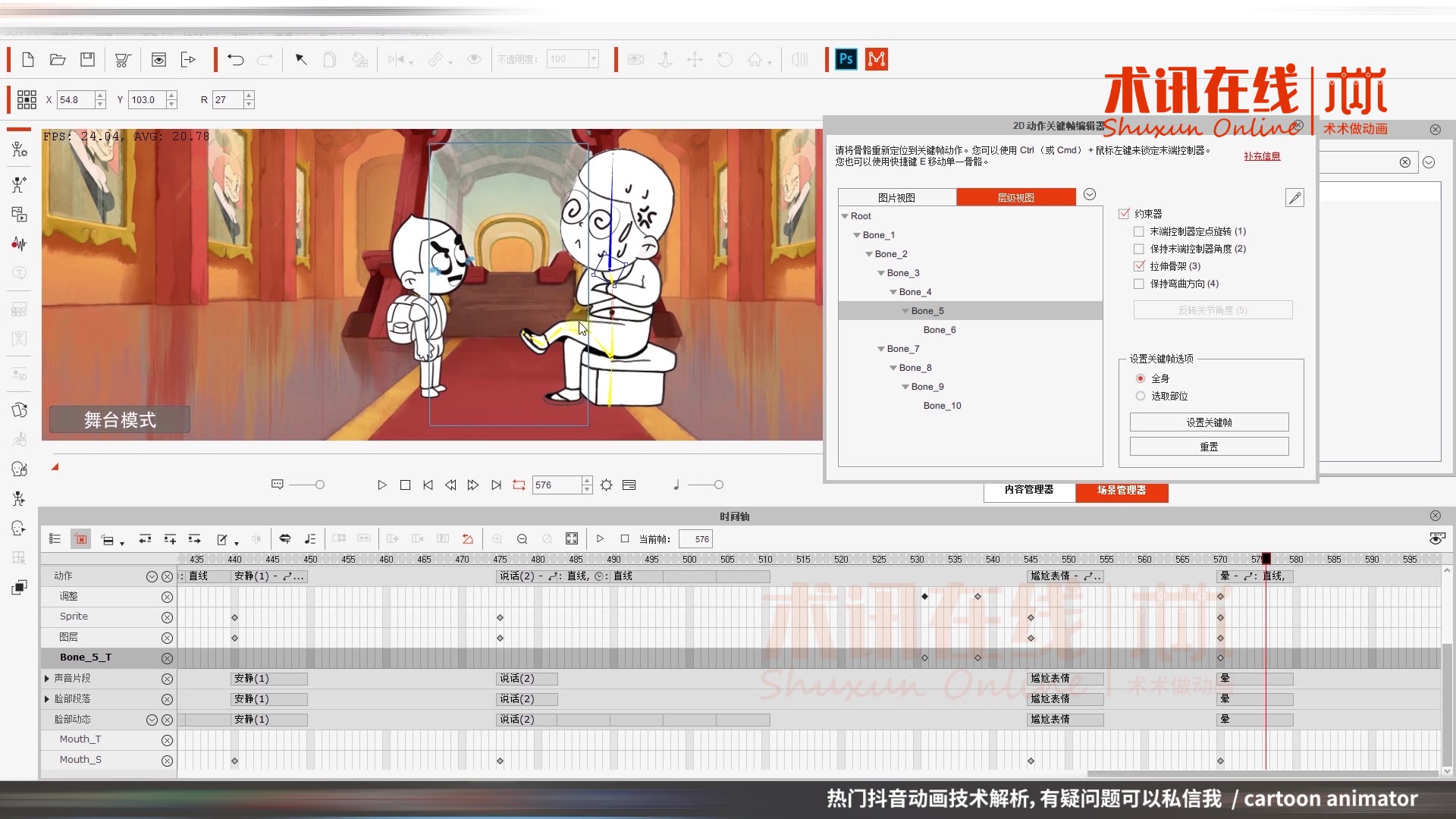Click fit-to-window icon in timeline toolbar

(572, 539)
